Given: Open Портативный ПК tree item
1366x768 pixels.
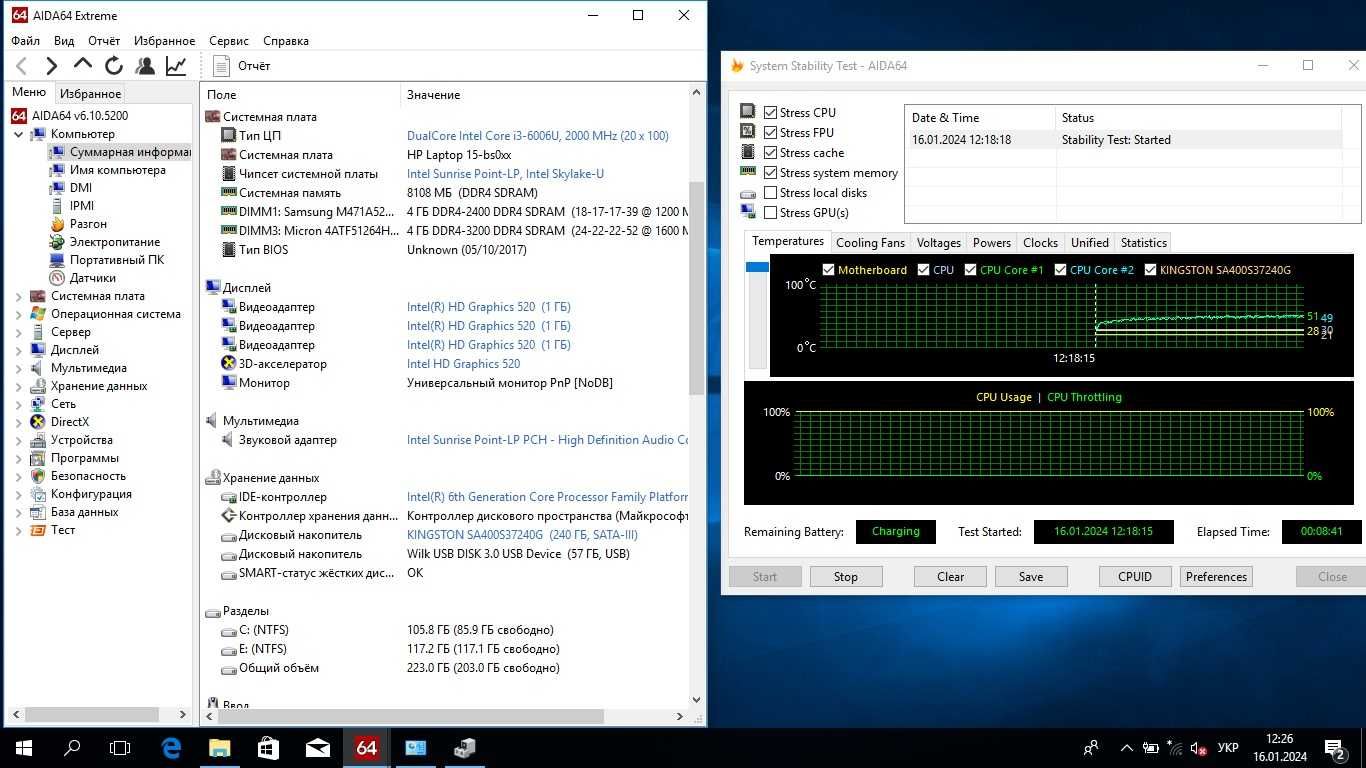Looking at the screenshot, I should click(x=107, y=260).
